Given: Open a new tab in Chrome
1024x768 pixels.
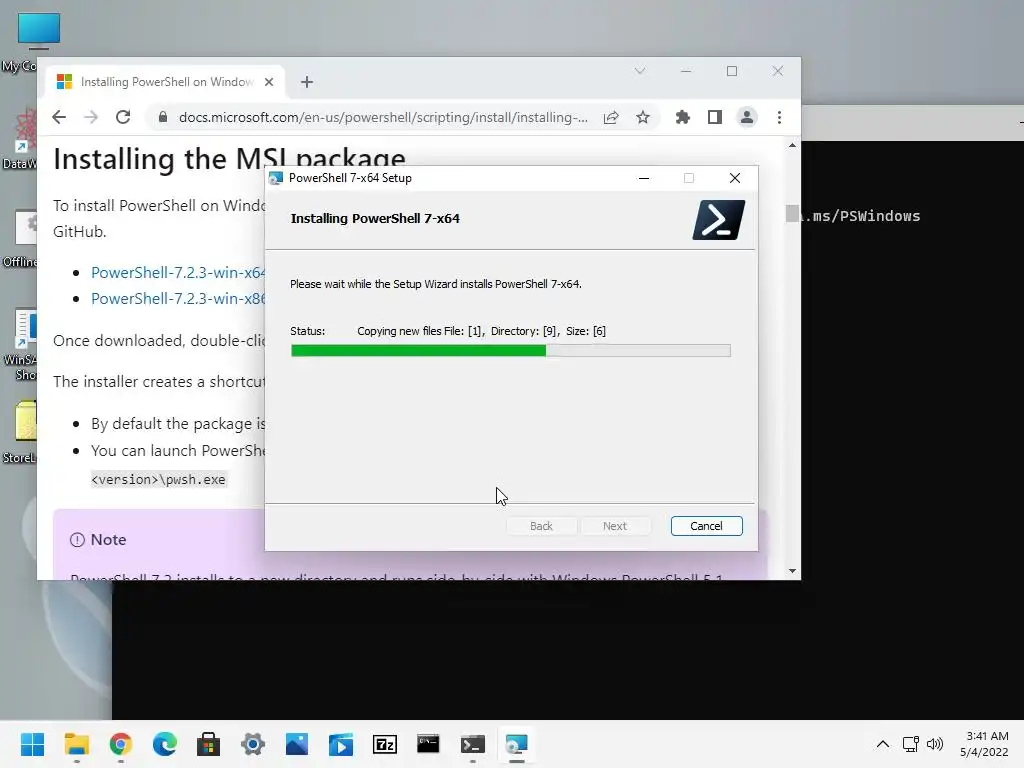Looking at the screenshot, I should (307, 82).
